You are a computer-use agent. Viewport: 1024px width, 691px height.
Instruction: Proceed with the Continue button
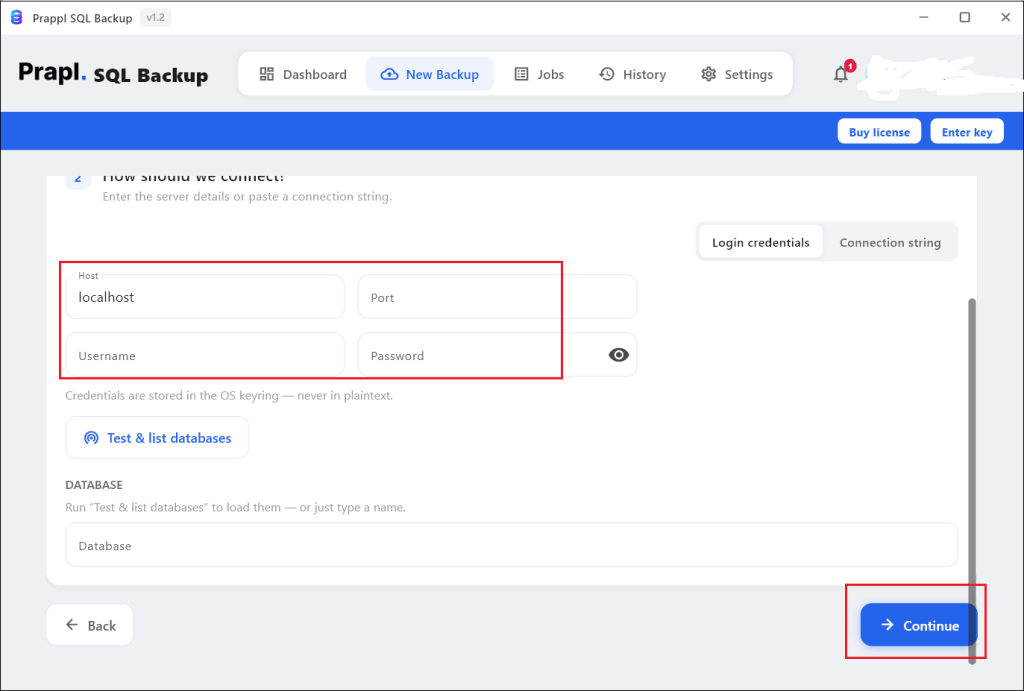coord(919,625)
